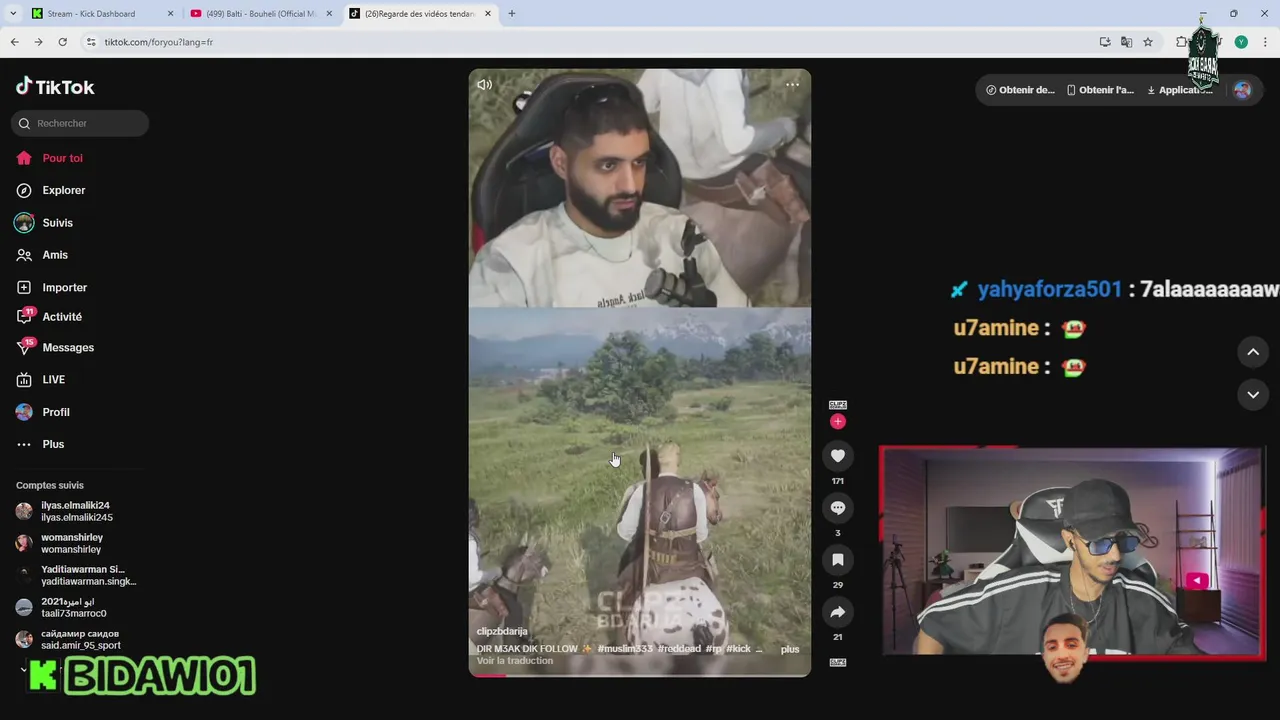Like the video with heart icon
Screen dimensions: 1280x720
(838, 456)
